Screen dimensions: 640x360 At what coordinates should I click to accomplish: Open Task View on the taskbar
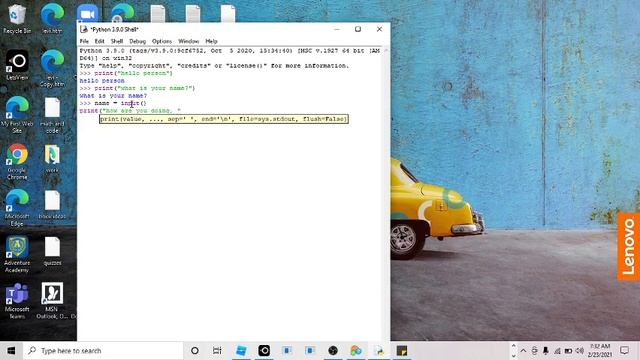pos(217,351)
